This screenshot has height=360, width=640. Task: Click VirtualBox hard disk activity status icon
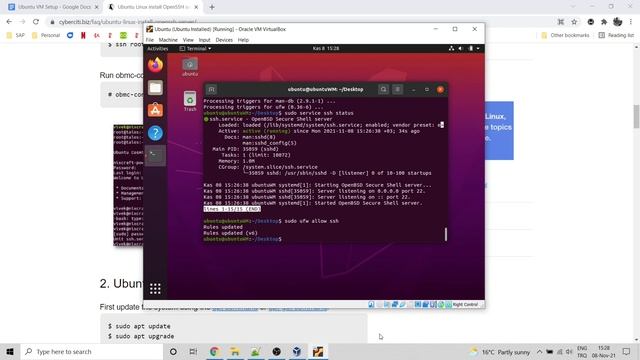[x=371, y=304]
